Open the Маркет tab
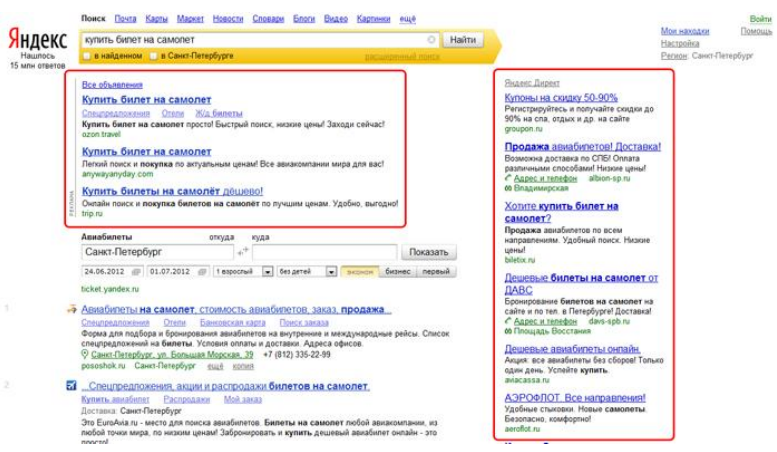This screenshot has width=777, height=452. 190,19
